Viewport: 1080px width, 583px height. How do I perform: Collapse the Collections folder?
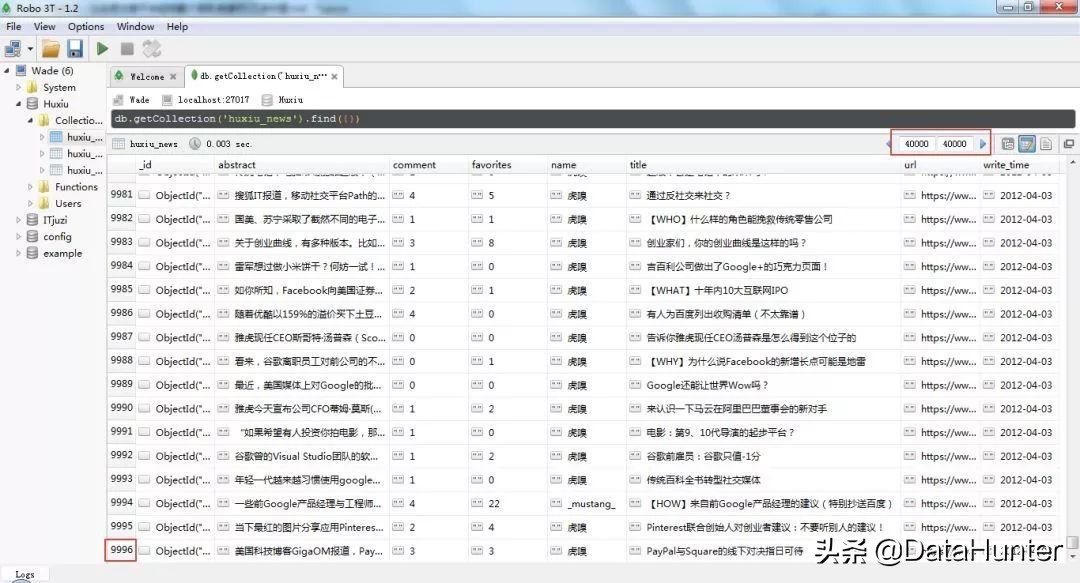click(30, 120)
